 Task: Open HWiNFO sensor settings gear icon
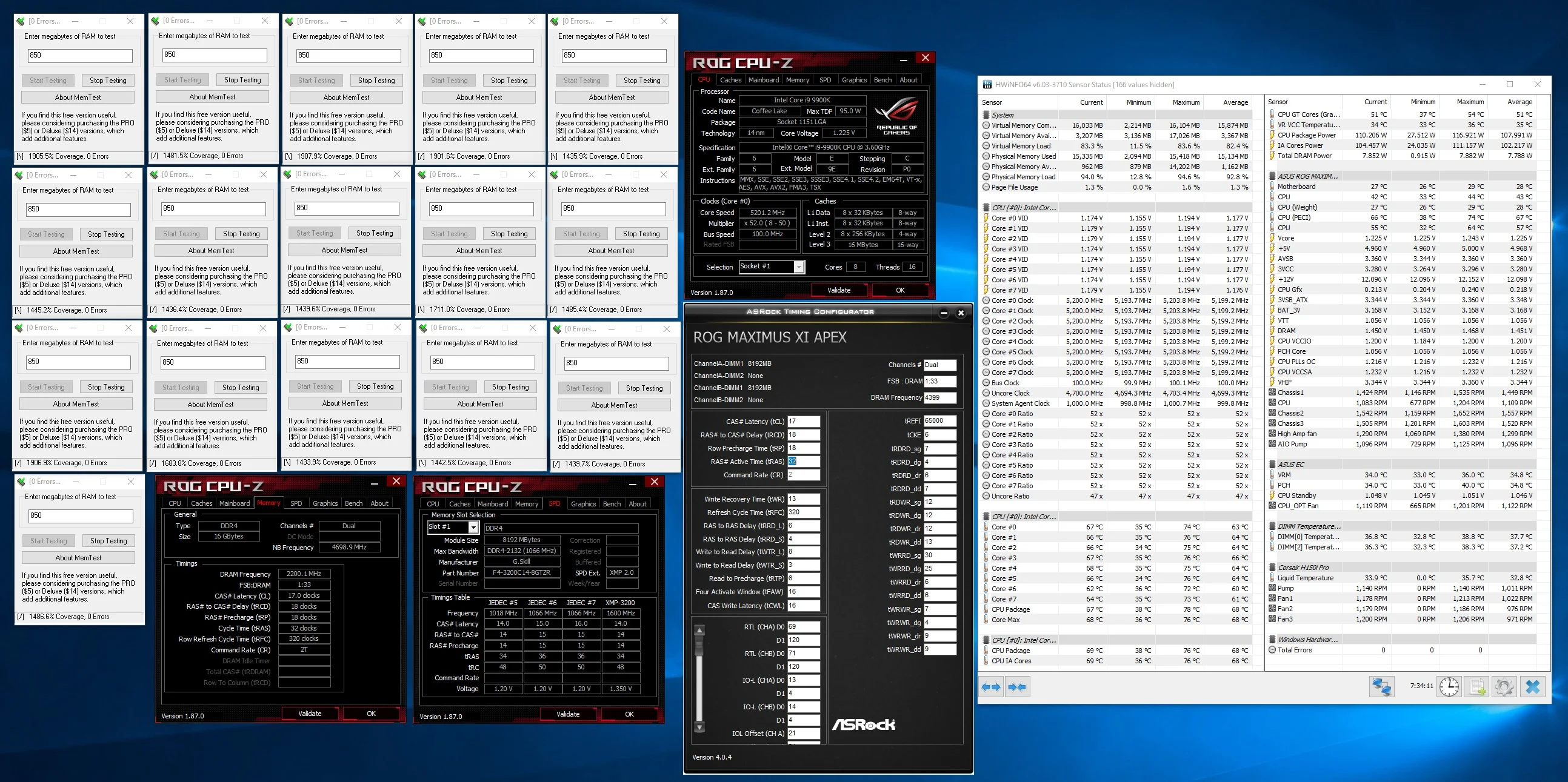1504,687
